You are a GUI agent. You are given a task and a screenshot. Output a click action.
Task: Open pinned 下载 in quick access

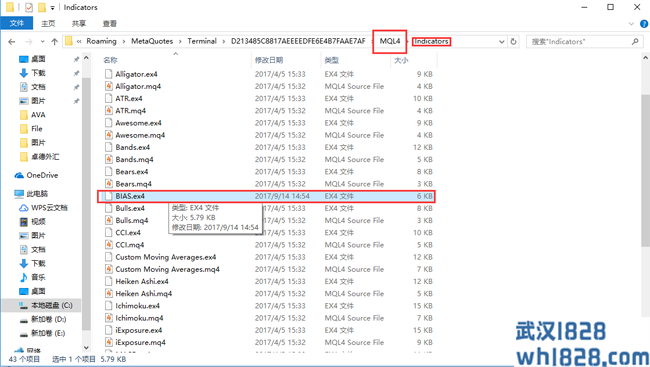[38, 73]
